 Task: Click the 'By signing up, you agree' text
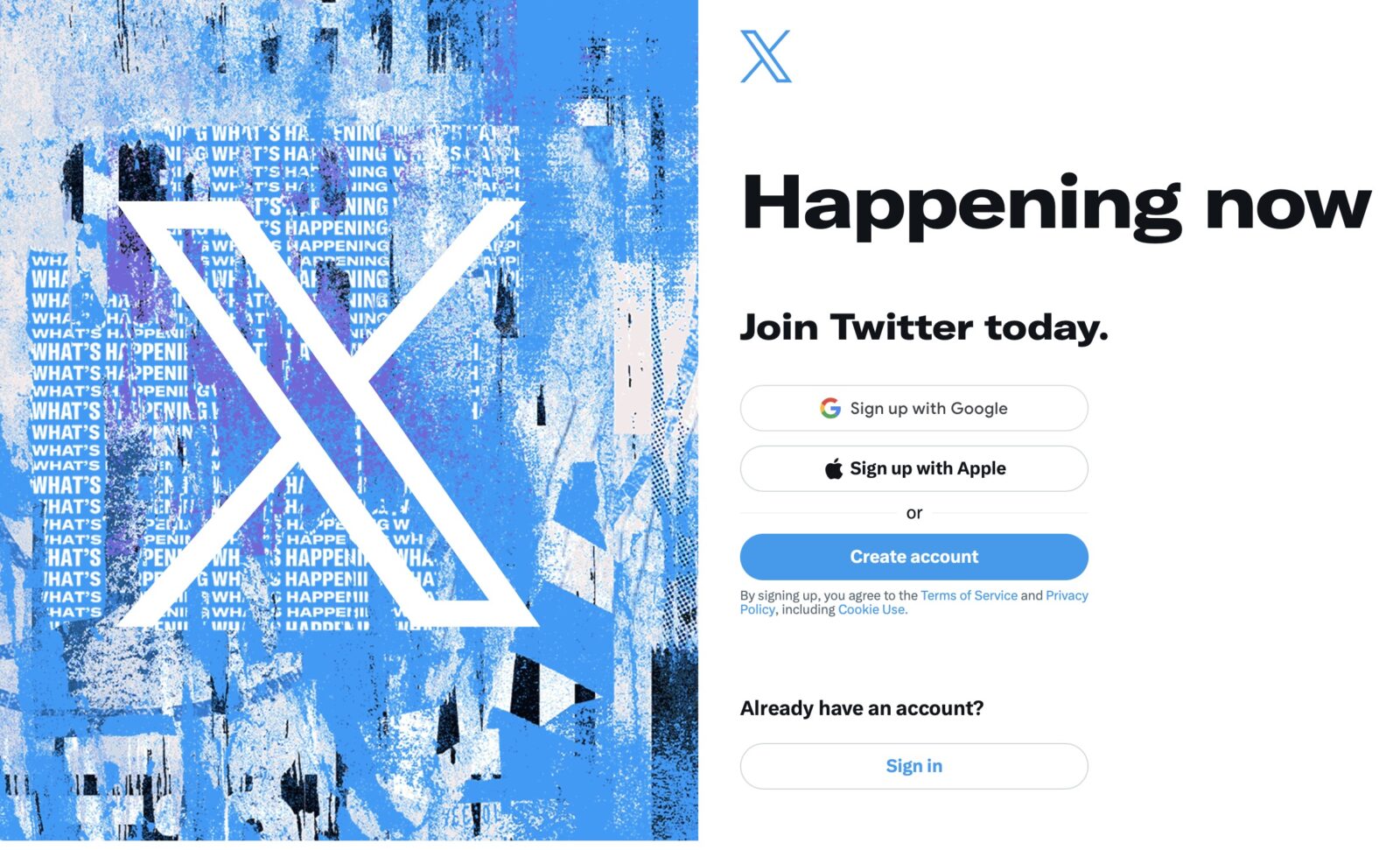point(822,595)
